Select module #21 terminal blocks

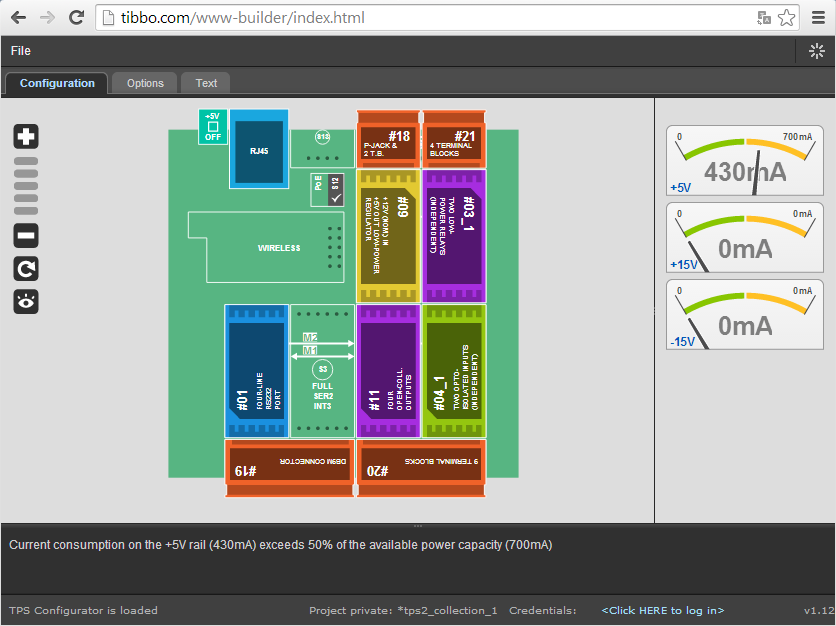[453, 140]
